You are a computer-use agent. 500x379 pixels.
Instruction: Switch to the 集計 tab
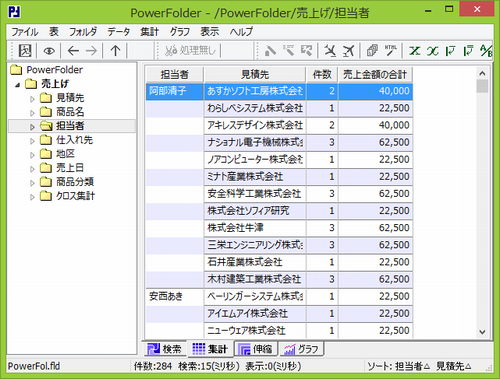click(x=210, y=349)
